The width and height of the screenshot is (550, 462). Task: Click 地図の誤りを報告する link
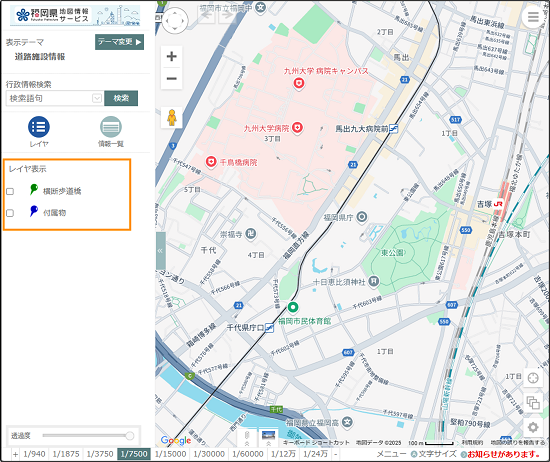click(x=518, y=443)
